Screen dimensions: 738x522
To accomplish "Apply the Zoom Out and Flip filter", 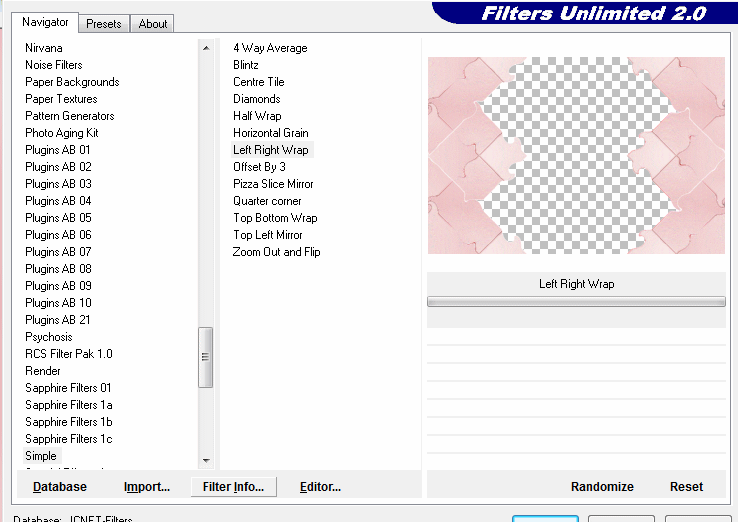I will pos(276,252).
